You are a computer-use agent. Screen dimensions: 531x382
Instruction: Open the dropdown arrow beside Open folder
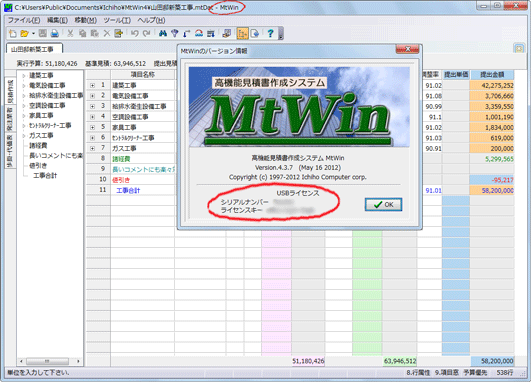33,34
